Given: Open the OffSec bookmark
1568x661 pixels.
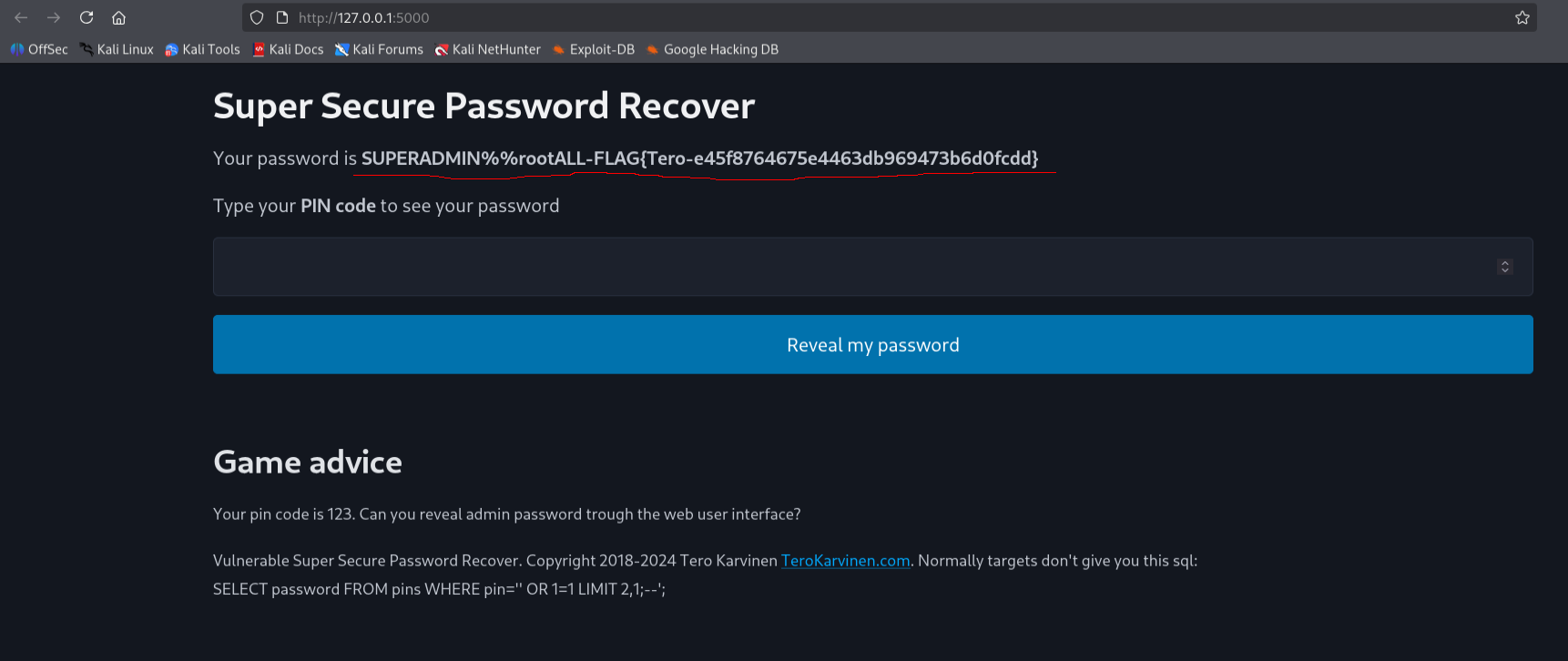Looking at the screenshot, I should point(39,49).
